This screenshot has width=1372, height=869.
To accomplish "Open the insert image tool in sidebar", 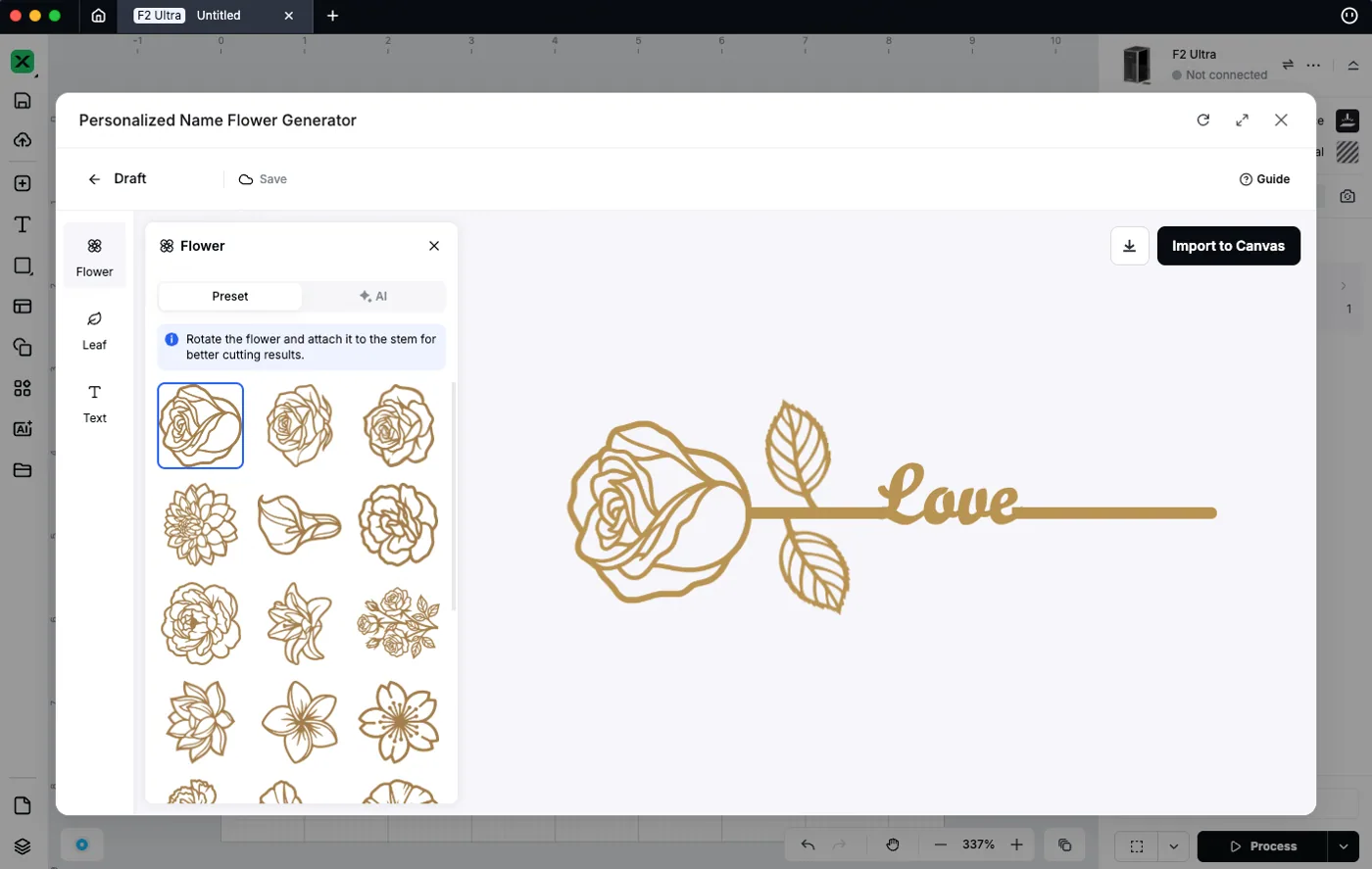I will pyautogui.click(x=23, y=183).
